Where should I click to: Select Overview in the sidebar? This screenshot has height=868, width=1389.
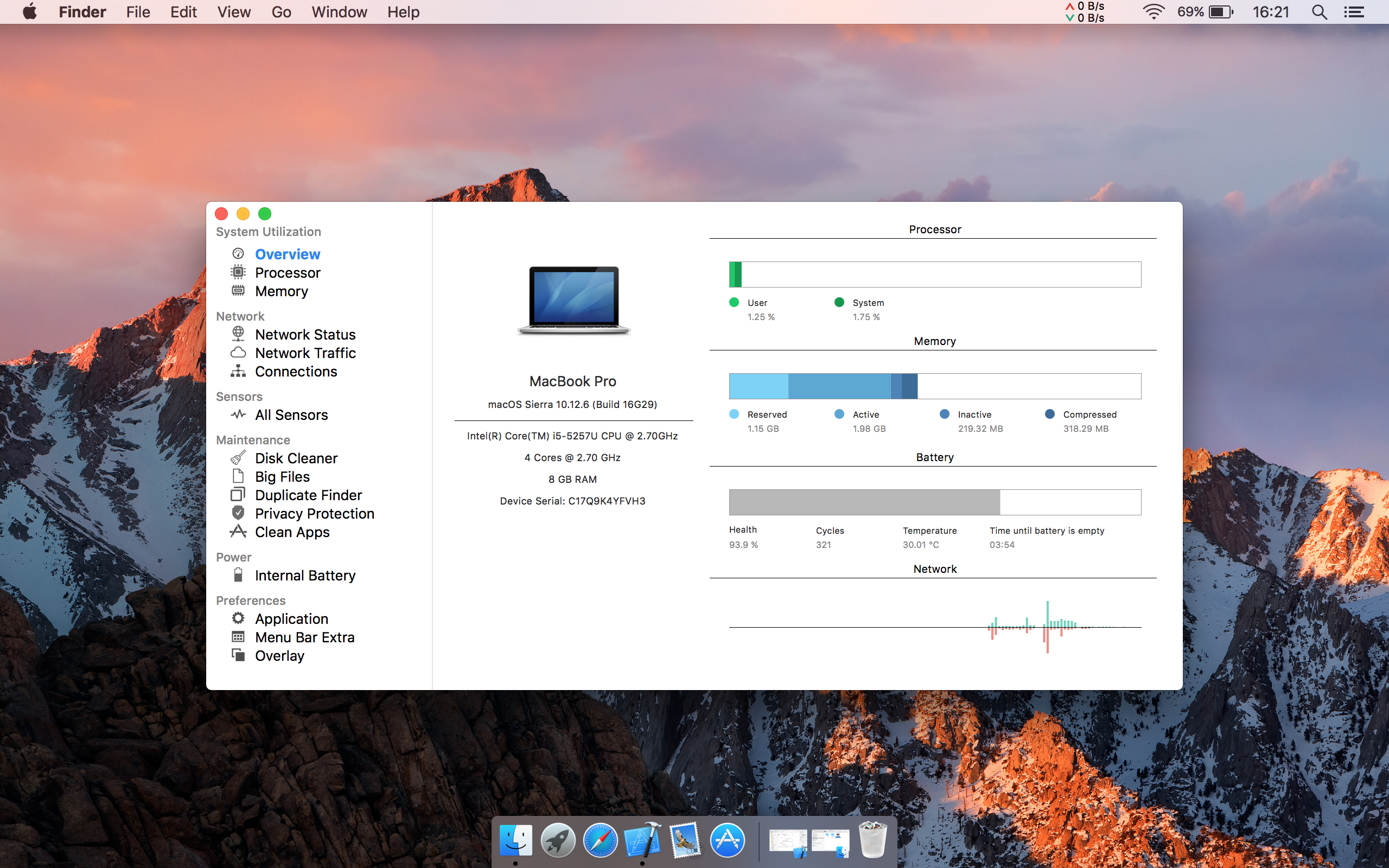point(288,254)
